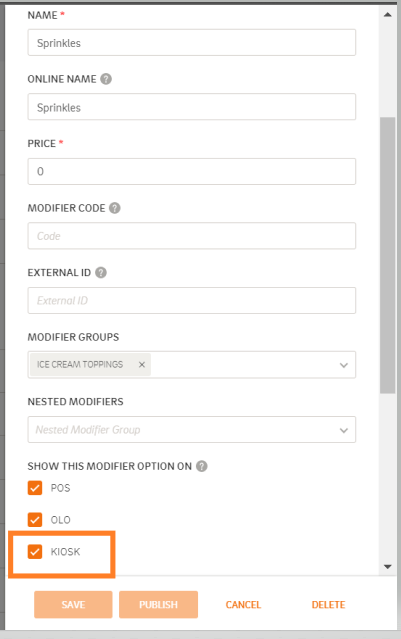Click the Publish button
Screen dimensions: 401x639
[x=159, y=604]
